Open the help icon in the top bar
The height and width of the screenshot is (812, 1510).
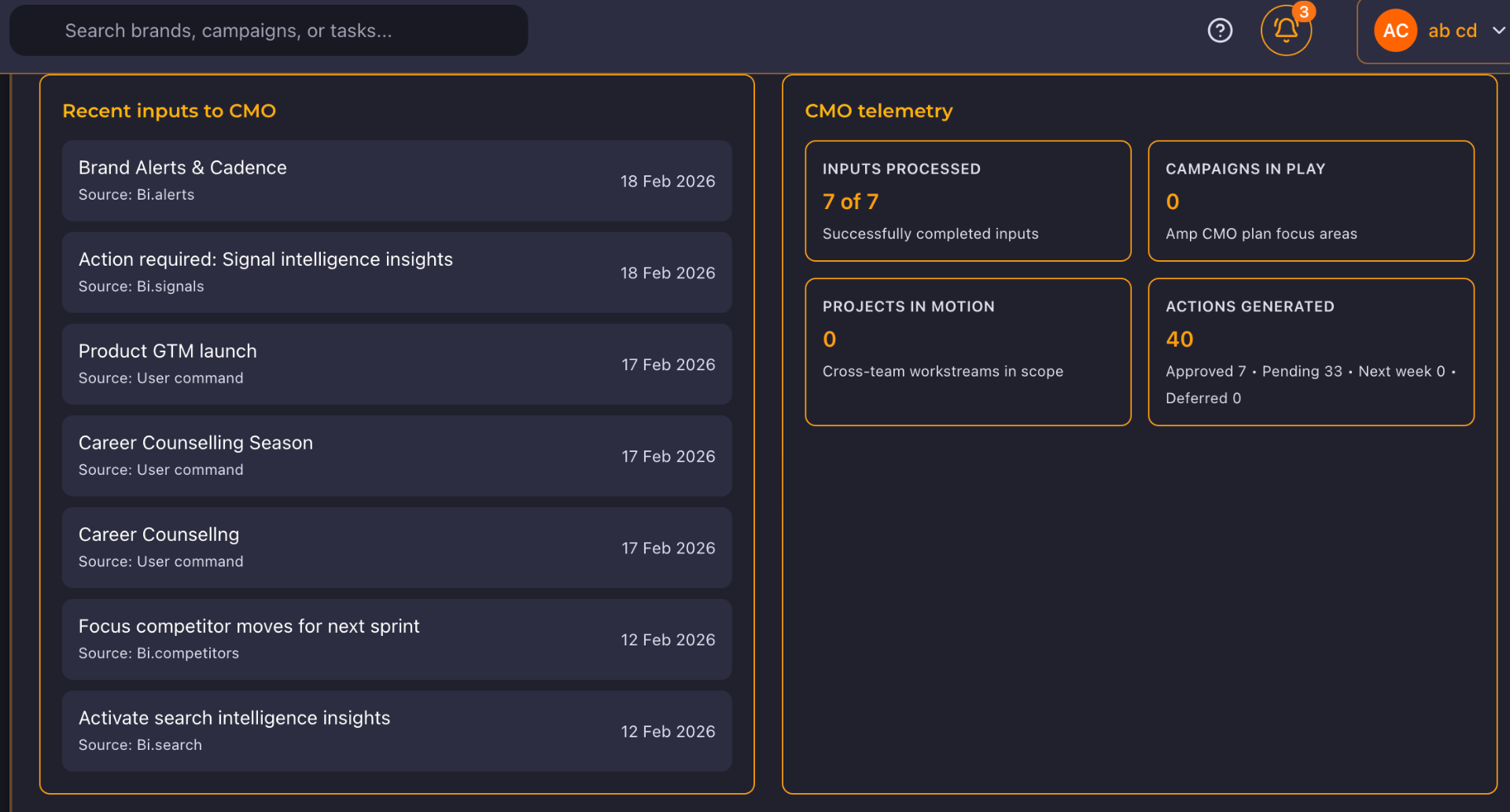[1220, 30]
